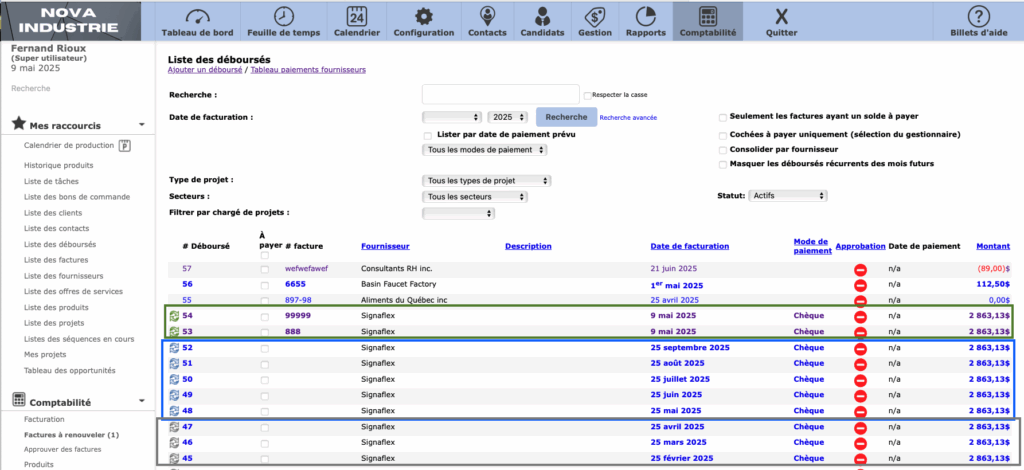Screen dimensions: 1024x470
Task: Open the Candidats people icon
Action: pos(542,16)
